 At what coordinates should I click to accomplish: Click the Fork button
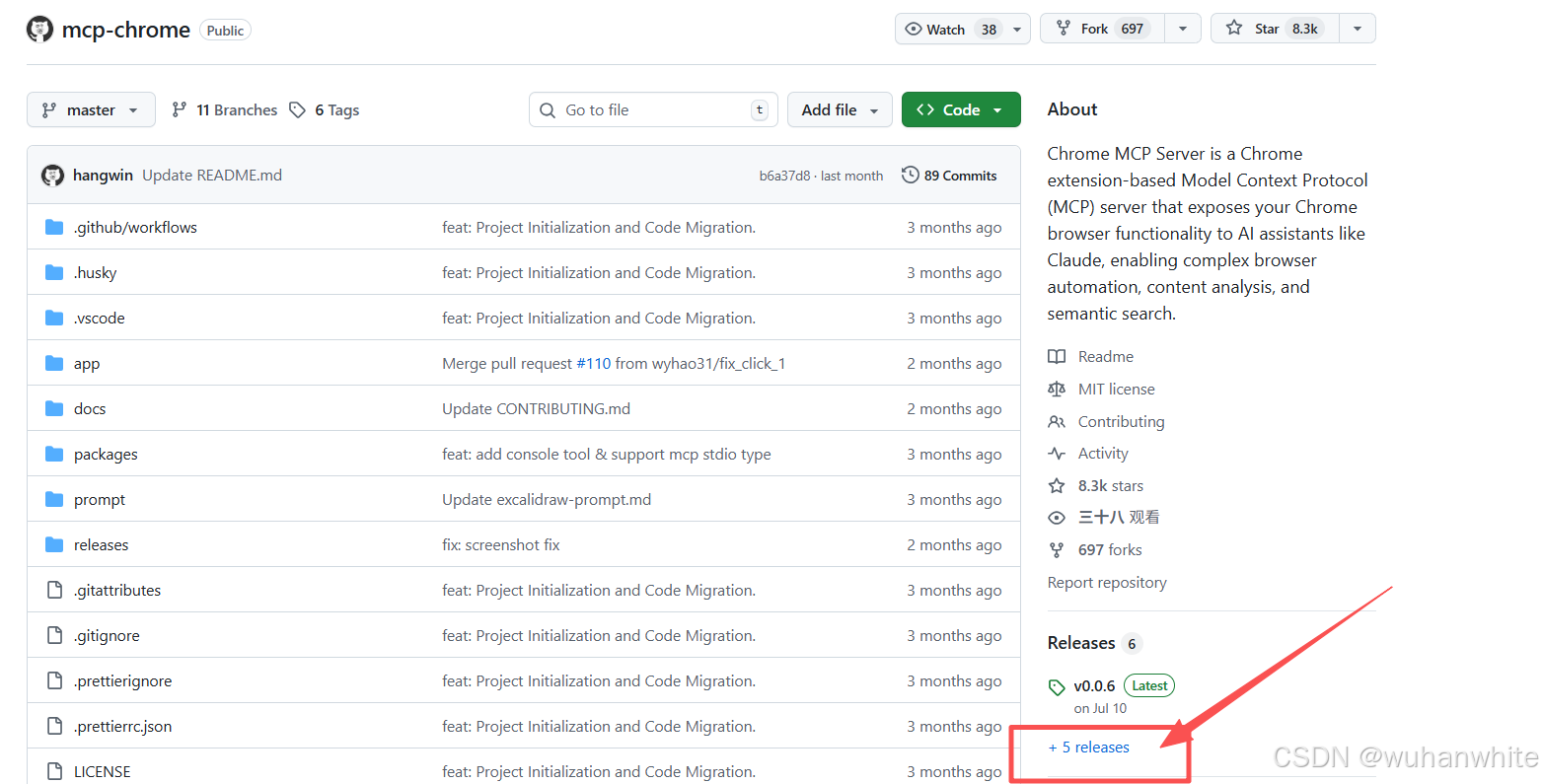[1102, 29]
